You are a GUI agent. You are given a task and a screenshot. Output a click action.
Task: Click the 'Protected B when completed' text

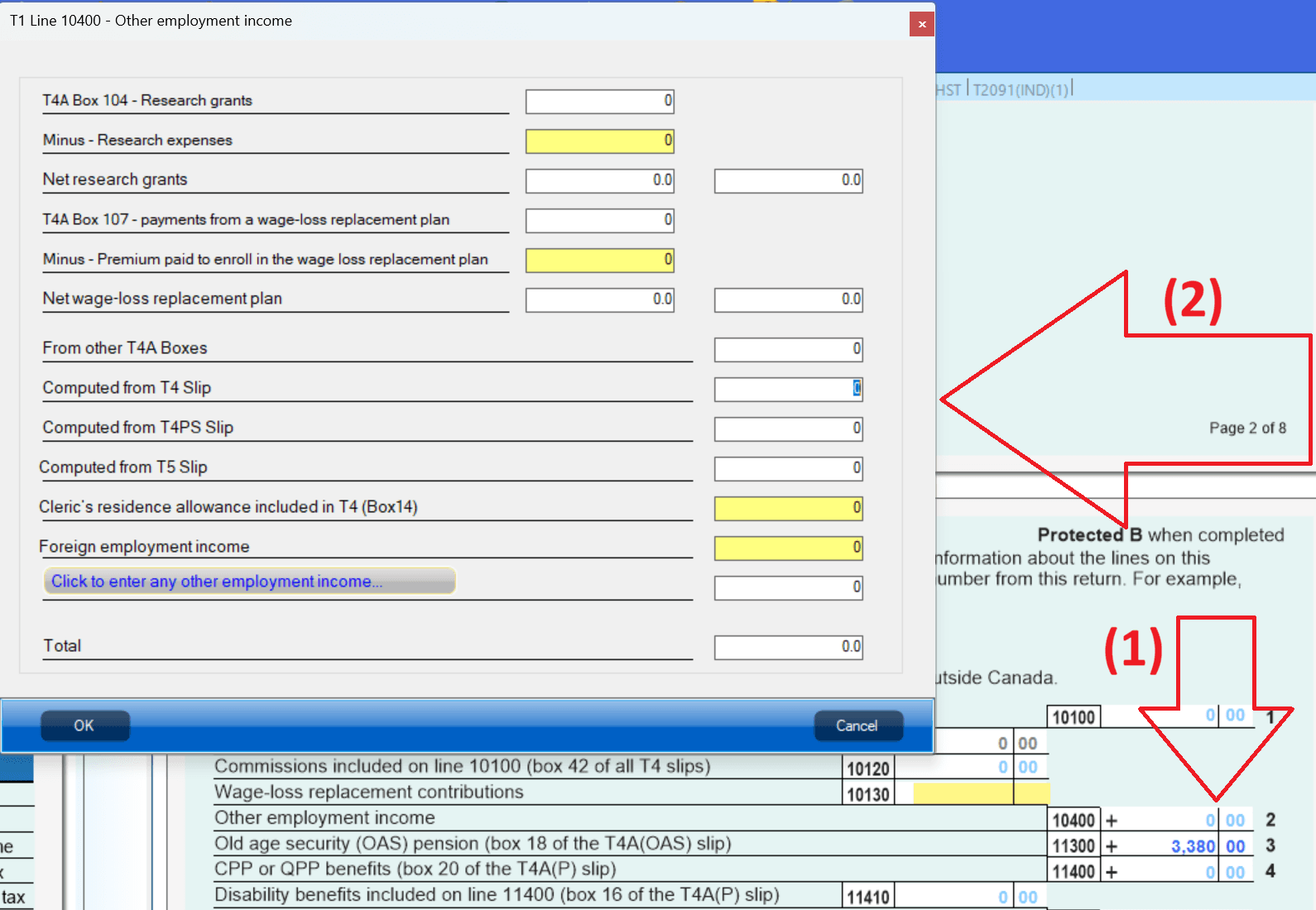click(x=1160, y=535)
